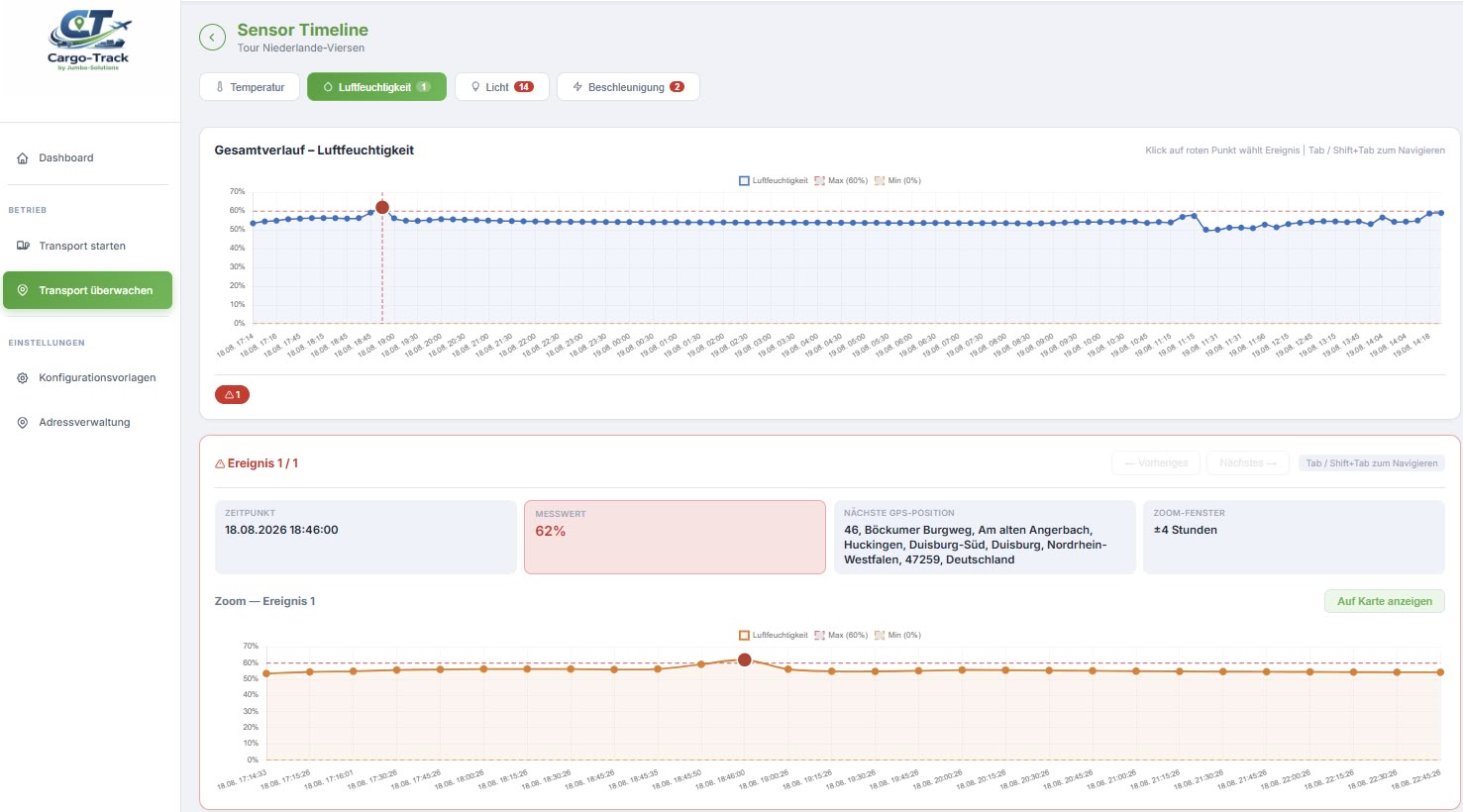
Task: Click the thermometer icon in the Temperatur tab
Action: pyautogui.click(x=220, y=87)
